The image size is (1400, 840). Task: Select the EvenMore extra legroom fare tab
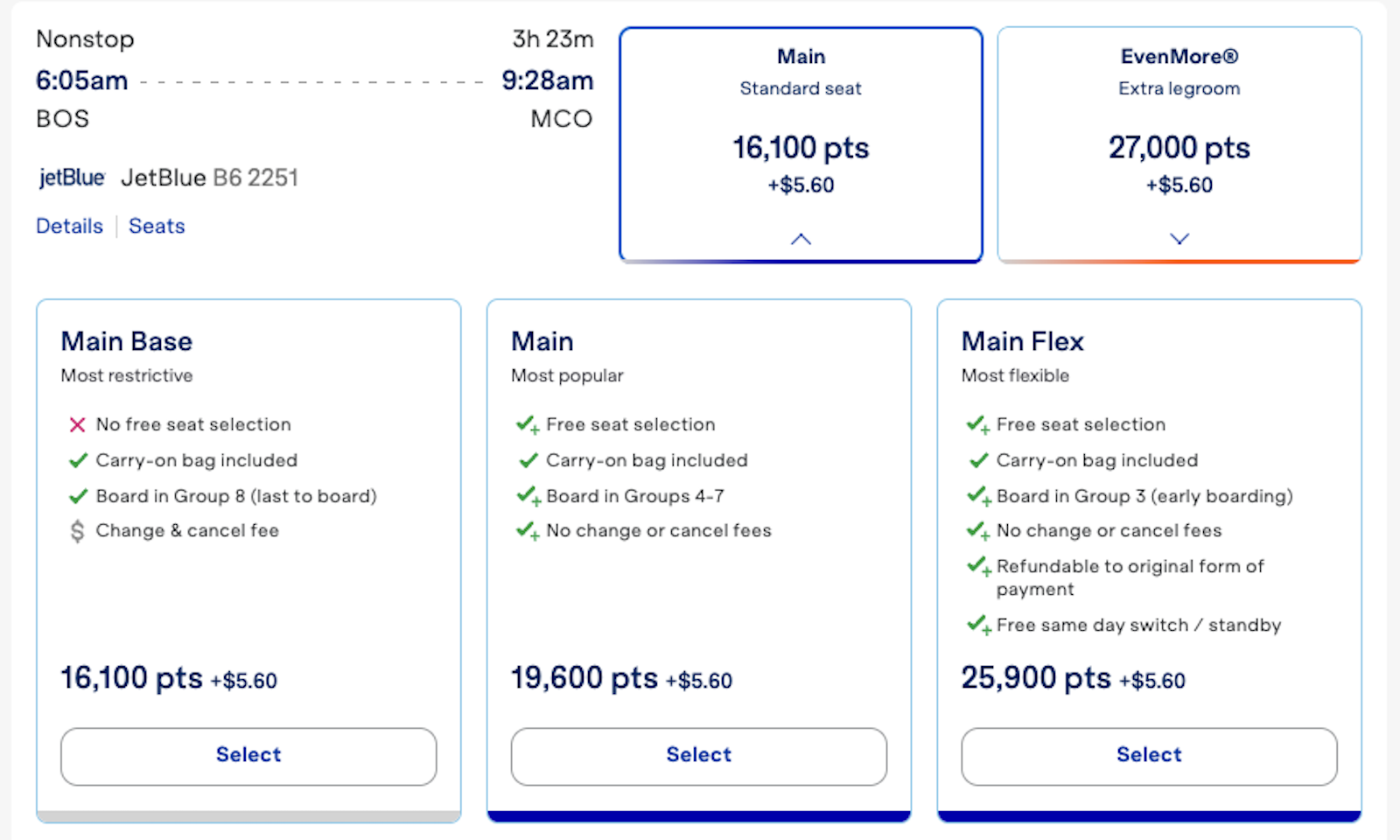[1179, 144]
